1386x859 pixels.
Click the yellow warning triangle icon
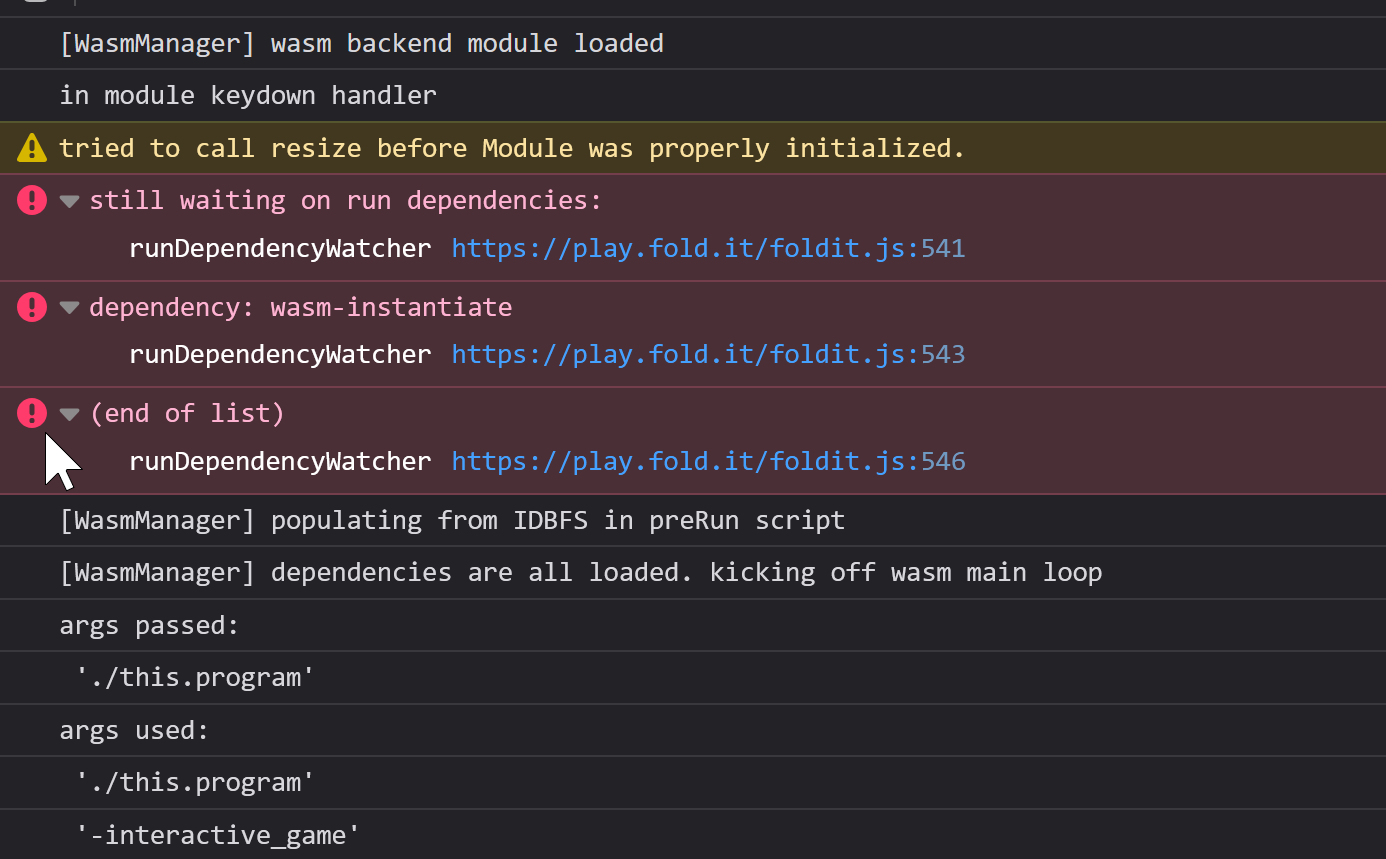(32, 149)
